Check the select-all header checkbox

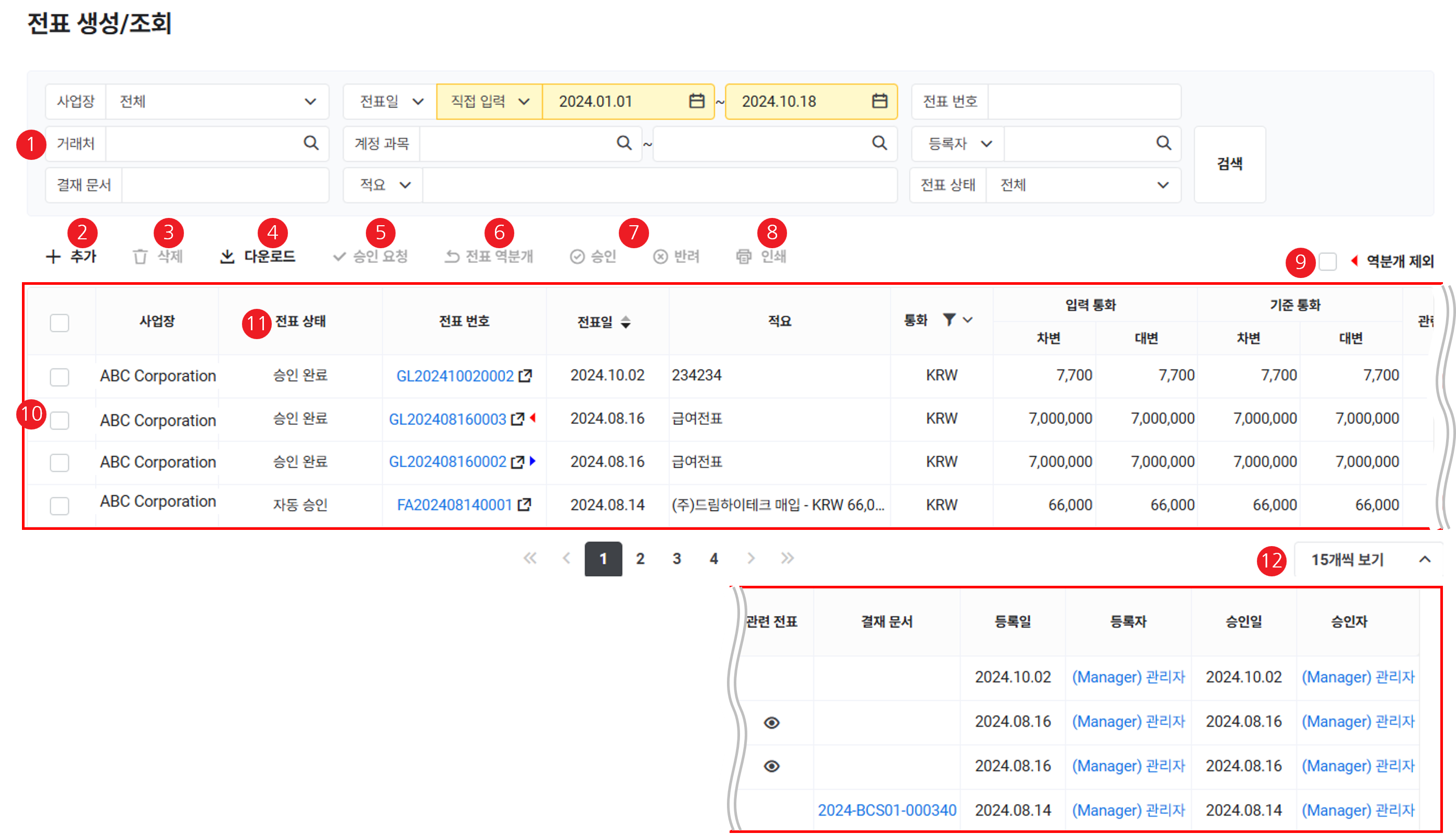(60, 323)
